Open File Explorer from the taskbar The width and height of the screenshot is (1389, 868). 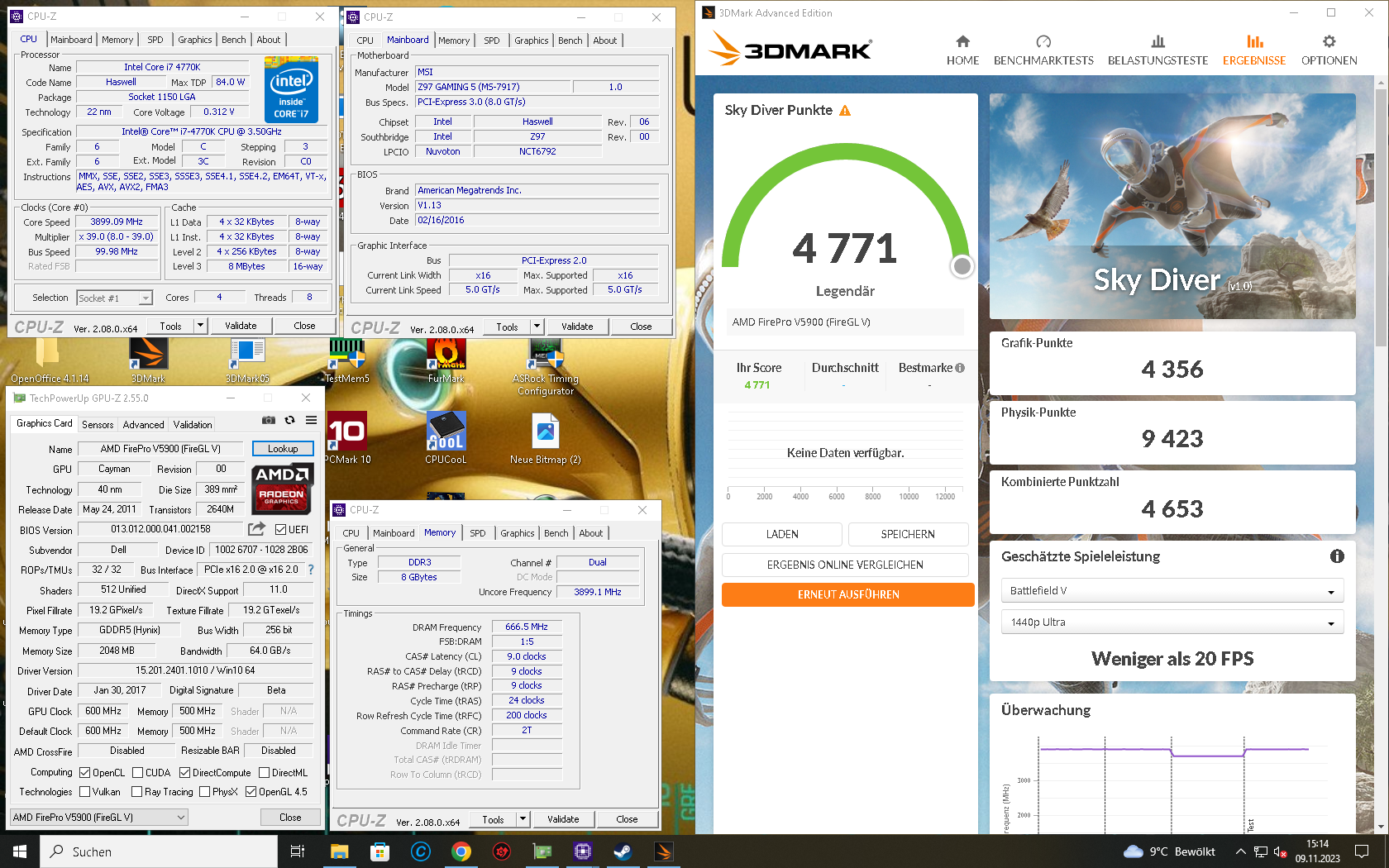click(x=339, y=851)
